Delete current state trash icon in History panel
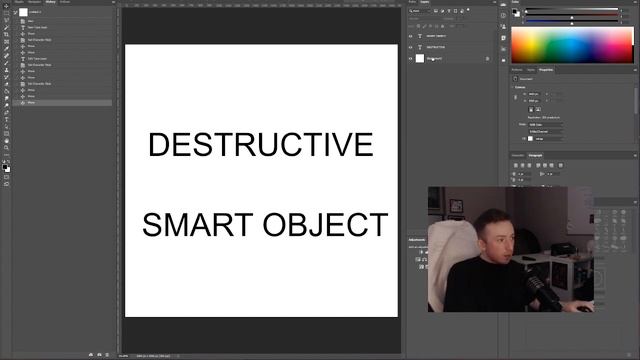The image size is (640, 360). (x=107, y=355)
